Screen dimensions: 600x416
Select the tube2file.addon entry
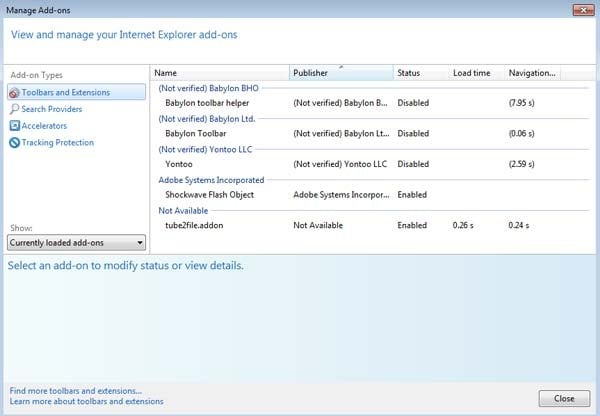click(369, 225)
